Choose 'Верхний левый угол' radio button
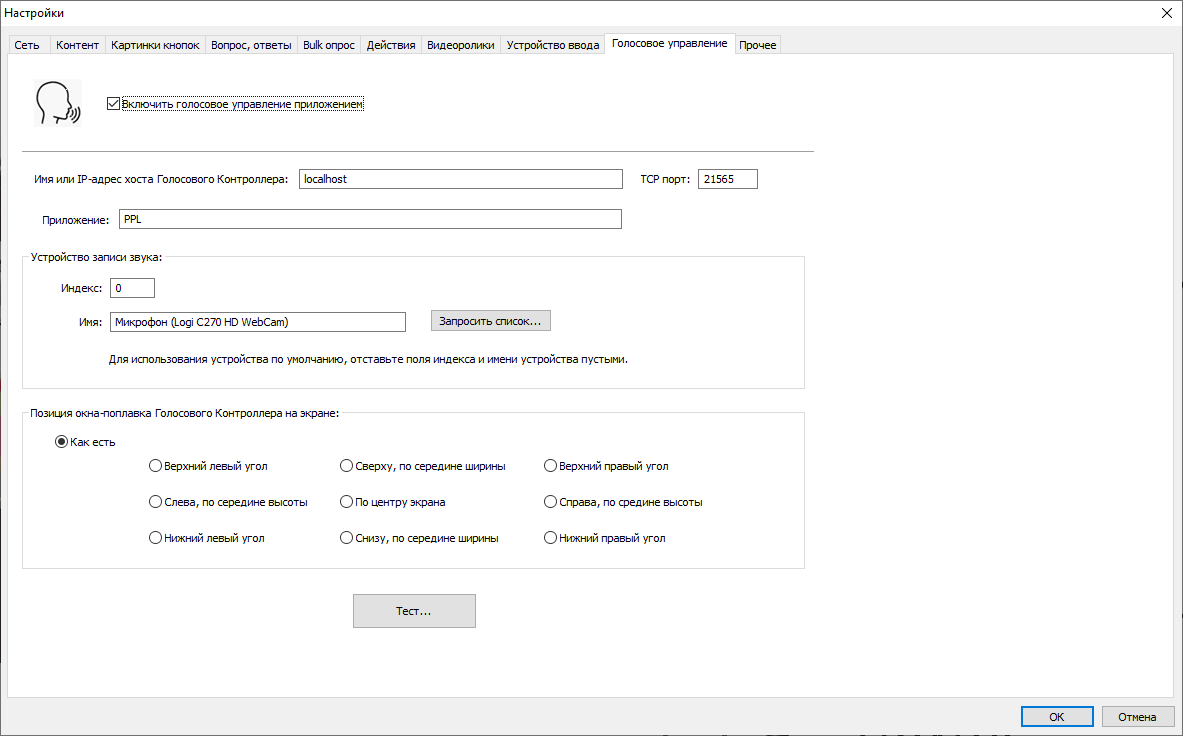 tap(155, 466)
